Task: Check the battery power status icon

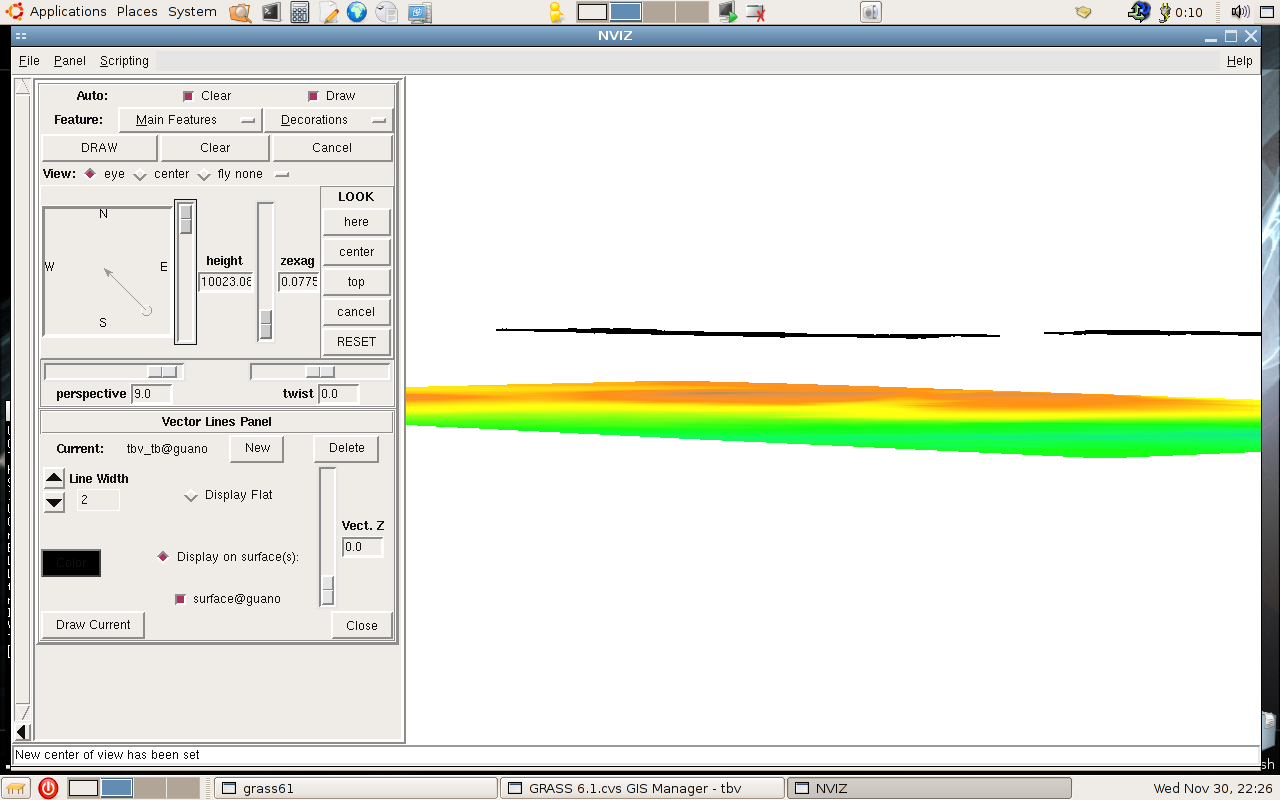Action: tap(1164, 12)
